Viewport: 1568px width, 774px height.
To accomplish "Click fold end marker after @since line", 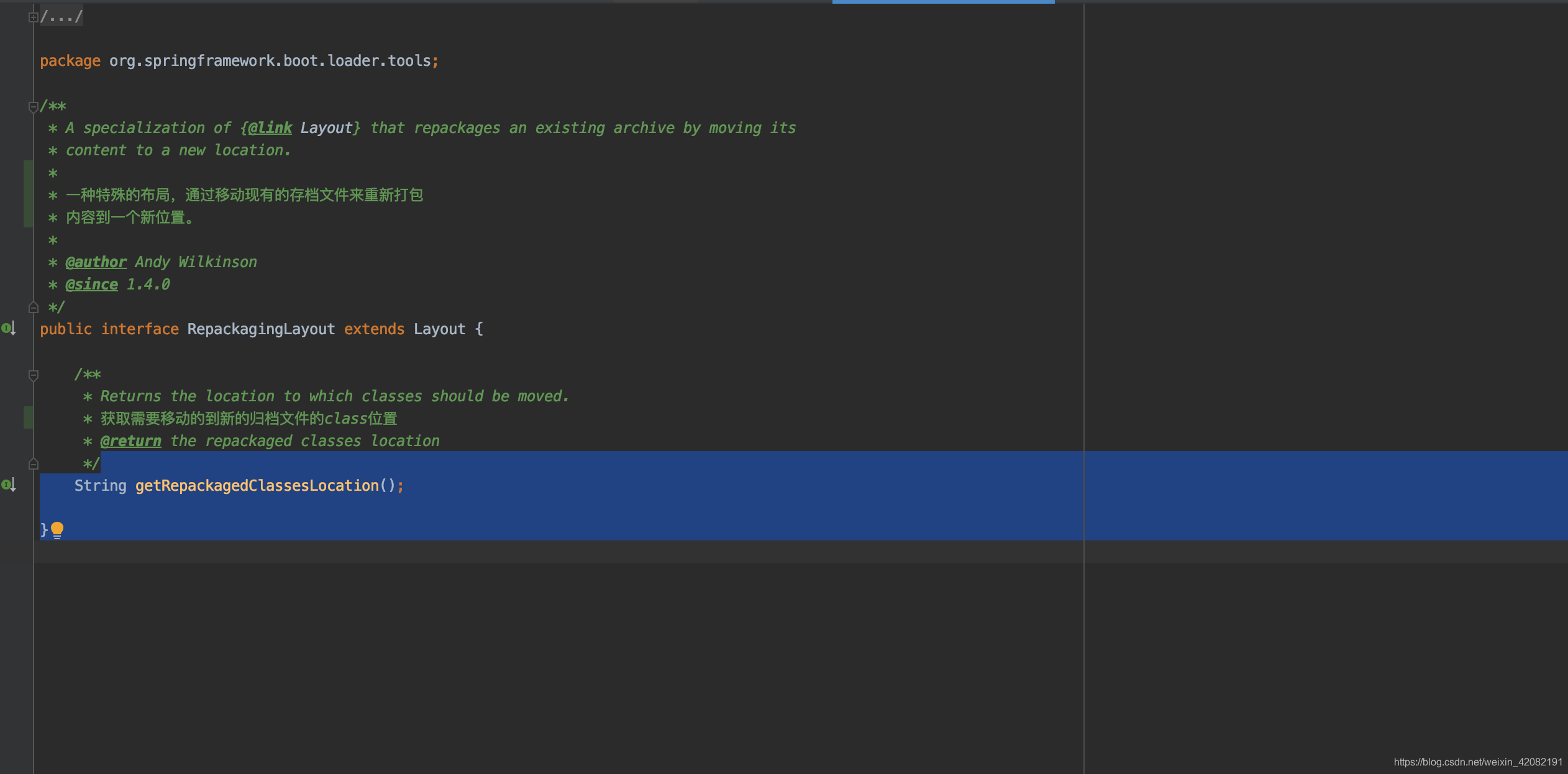I will click(34, 307).
